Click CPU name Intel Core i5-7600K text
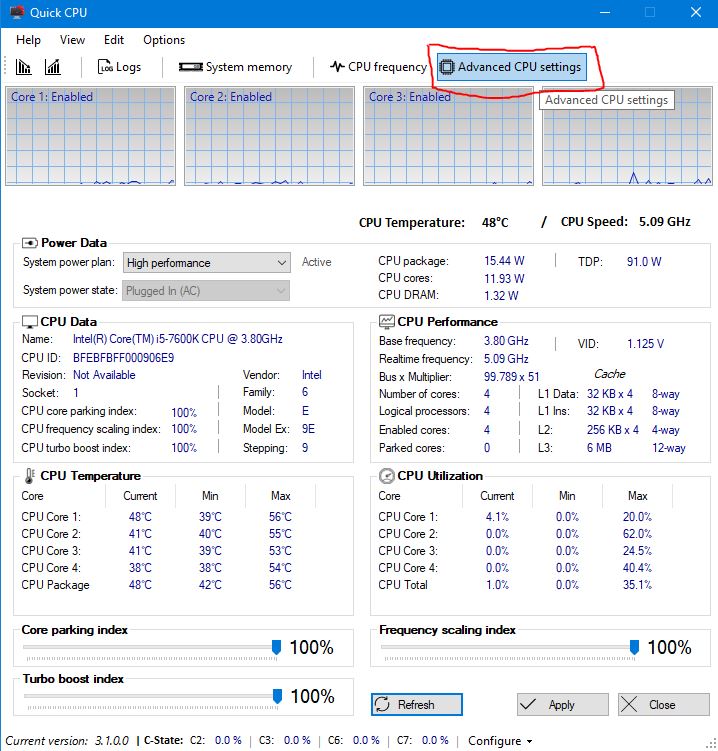The height and width of the screenshot is (751, 718). pyautogui.click(x=178, y=339)
